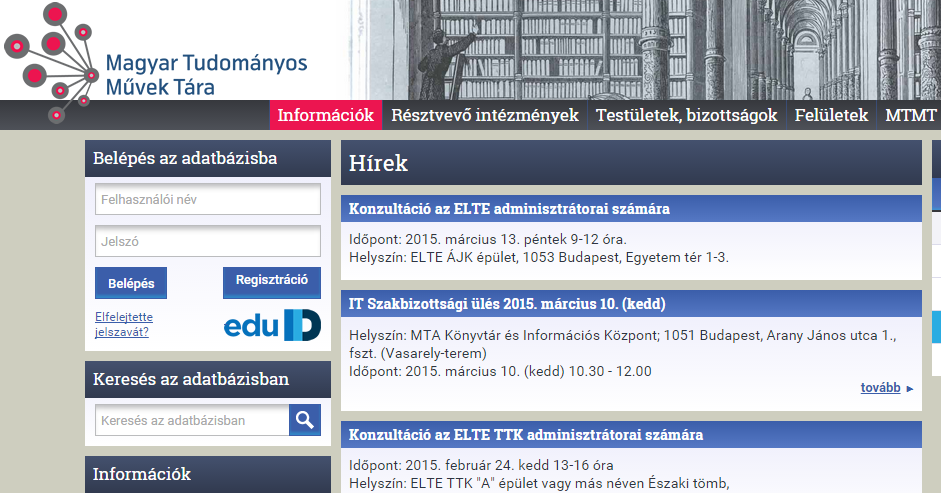Open the MTMT menu item
Screen dimensions: 941x493
tap(910, 115)
